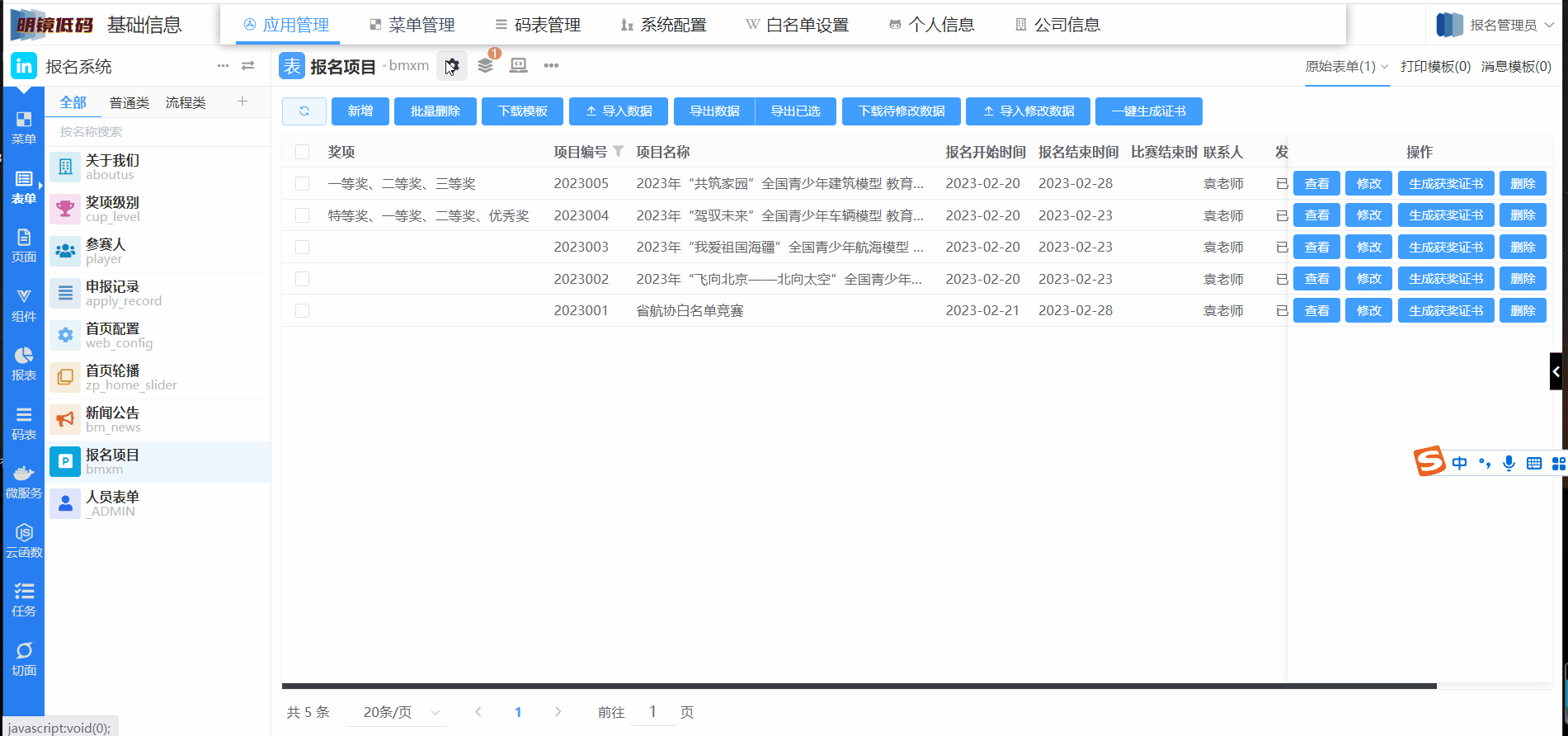The image size is (1568, 736).
Task: Open the ellipsis menu next to 报名系统
Action: [223, 65]
